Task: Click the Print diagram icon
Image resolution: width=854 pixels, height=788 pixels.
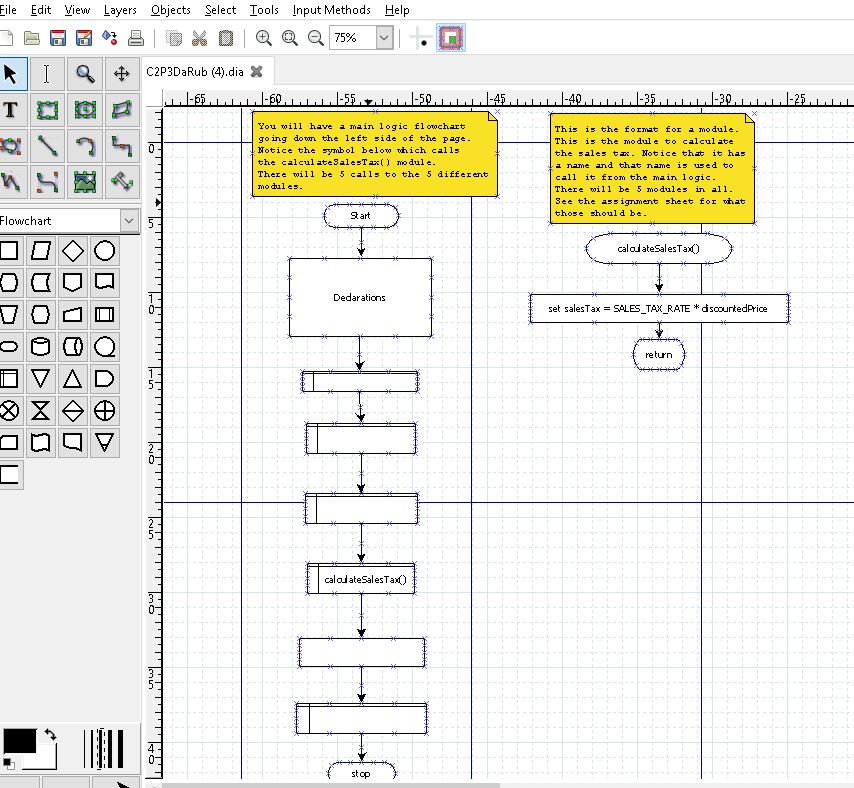Action: point(136,38)
